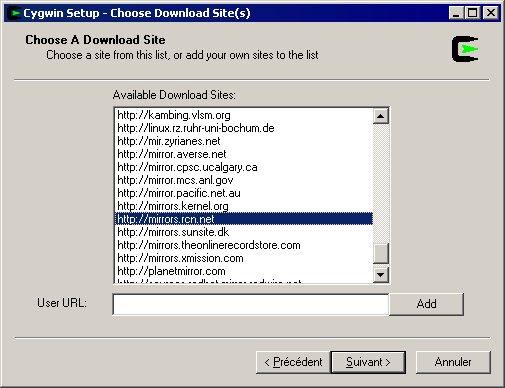
Task: Maximize the Cygwin Setup window
Action: pyautogui.click(x=472, y=13)
